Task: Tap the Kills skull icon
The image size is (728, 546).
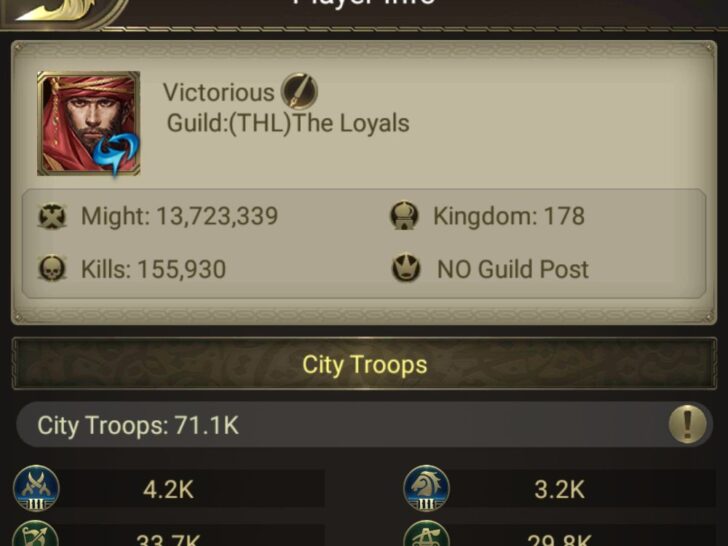Action: 52,268
